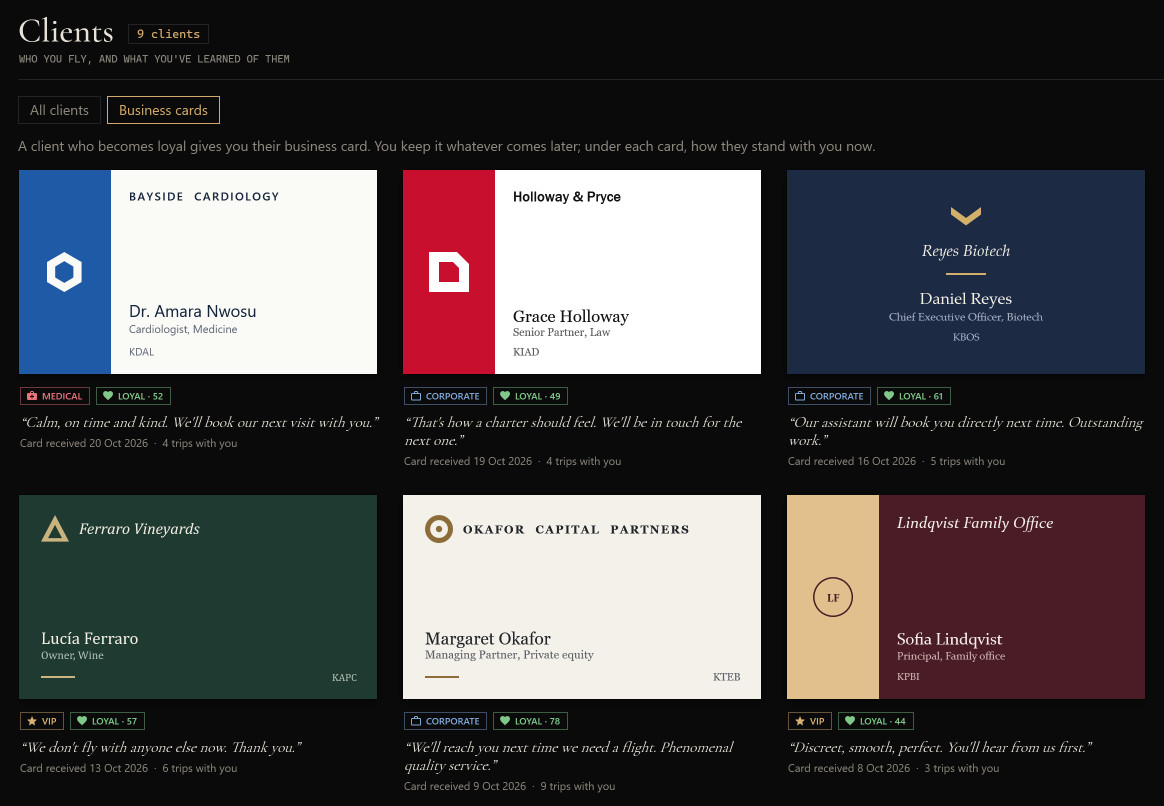Screen dimensions: 1164x806
Task: Click the Clients page heading
Action: click(66, 31)
